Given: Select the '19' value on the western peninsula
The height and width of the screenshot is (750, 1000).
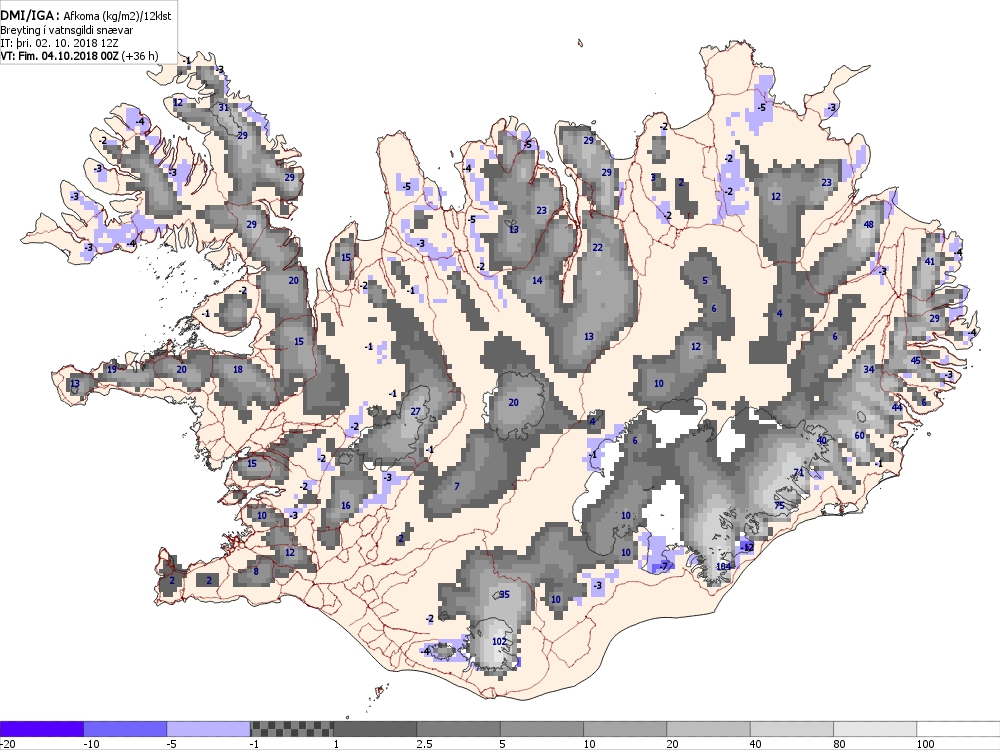Looking at the screenshot, I should [x=112, y=369].
